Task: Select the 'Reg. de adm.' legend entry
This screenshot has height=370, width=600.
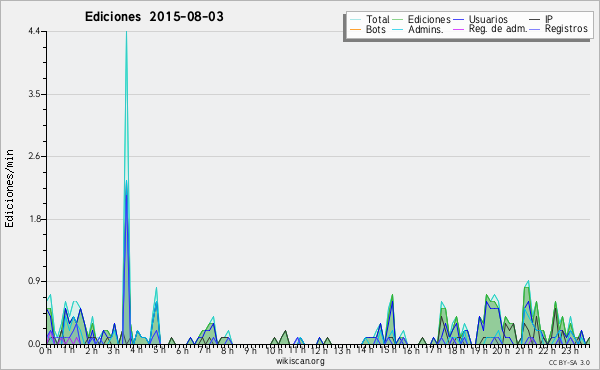Action: tap(490, 29)
